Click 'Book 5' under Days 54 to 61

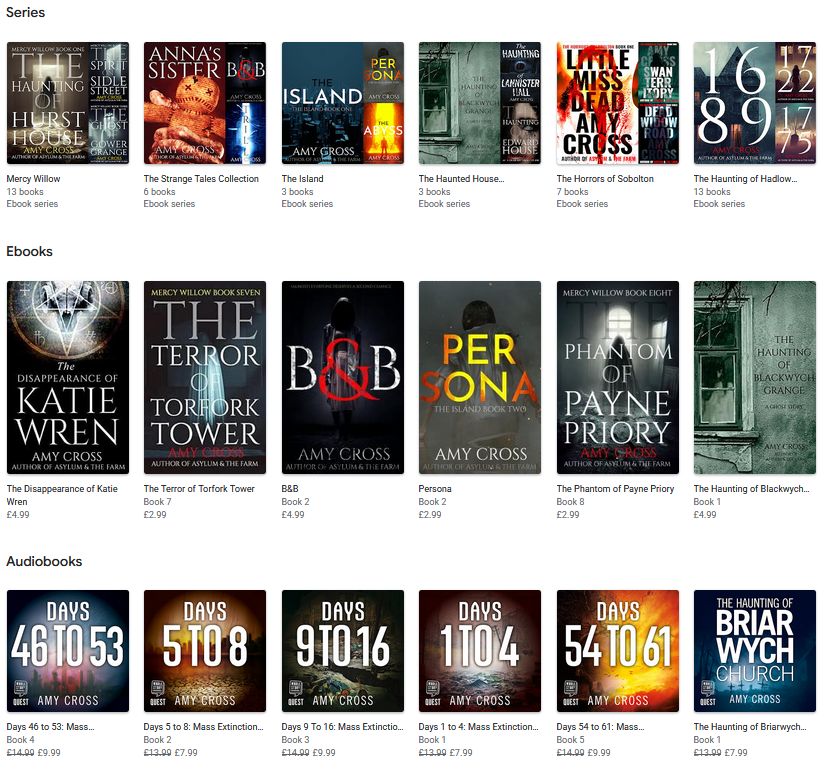pos(571,739)
